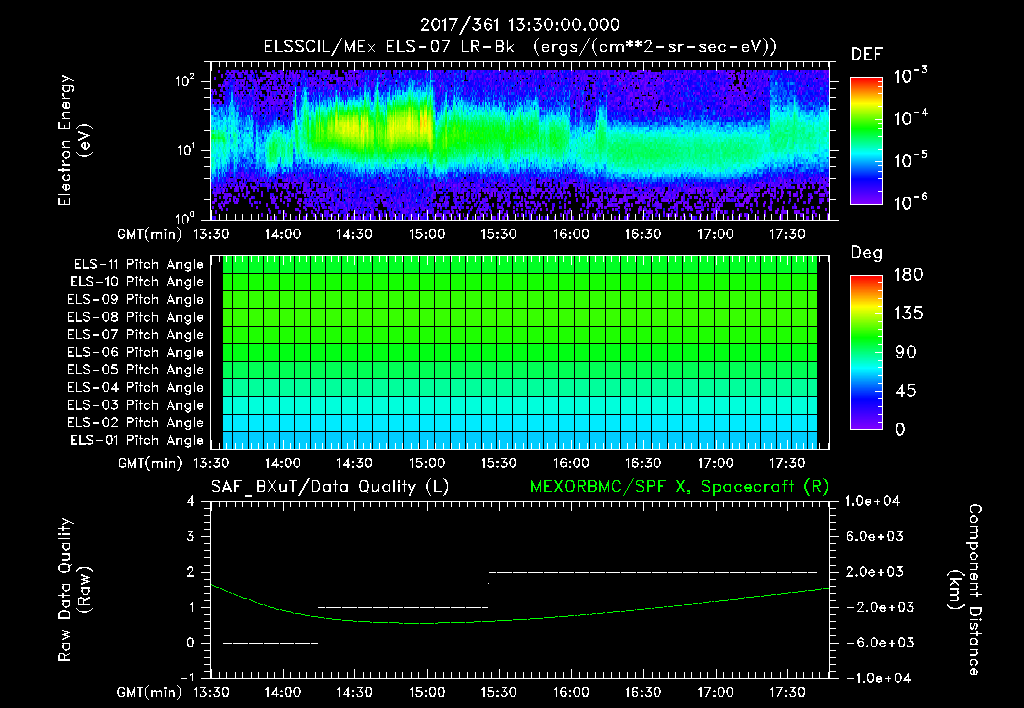Click the ELS-02 Pitch Angle row label
Image resolution: width=1024 pixels, height=708 pixels.
click(136, 423)
